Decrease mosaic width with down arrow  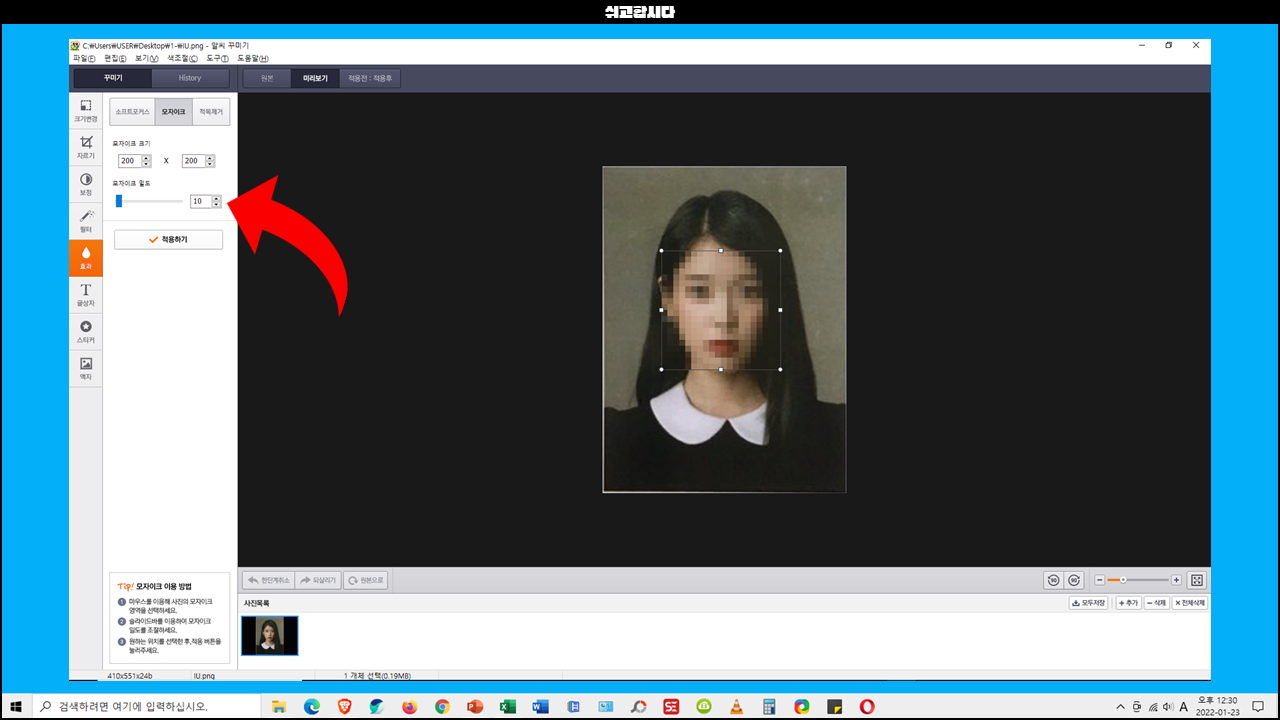pos(147,164)
